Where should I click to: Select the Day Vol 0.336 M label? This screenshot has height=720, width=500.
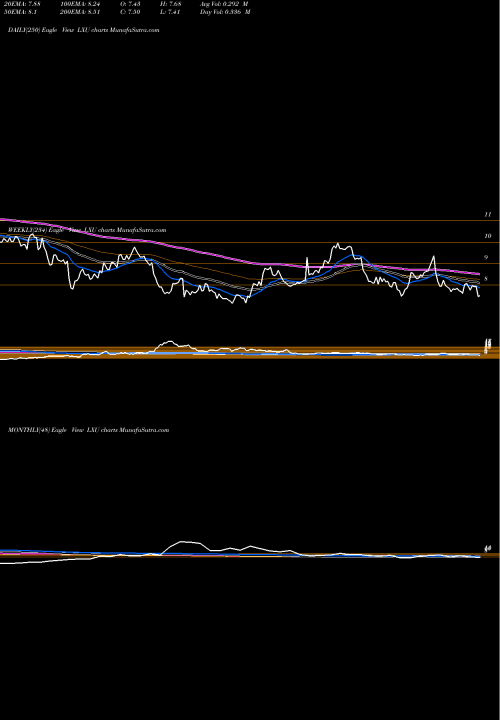225,12
